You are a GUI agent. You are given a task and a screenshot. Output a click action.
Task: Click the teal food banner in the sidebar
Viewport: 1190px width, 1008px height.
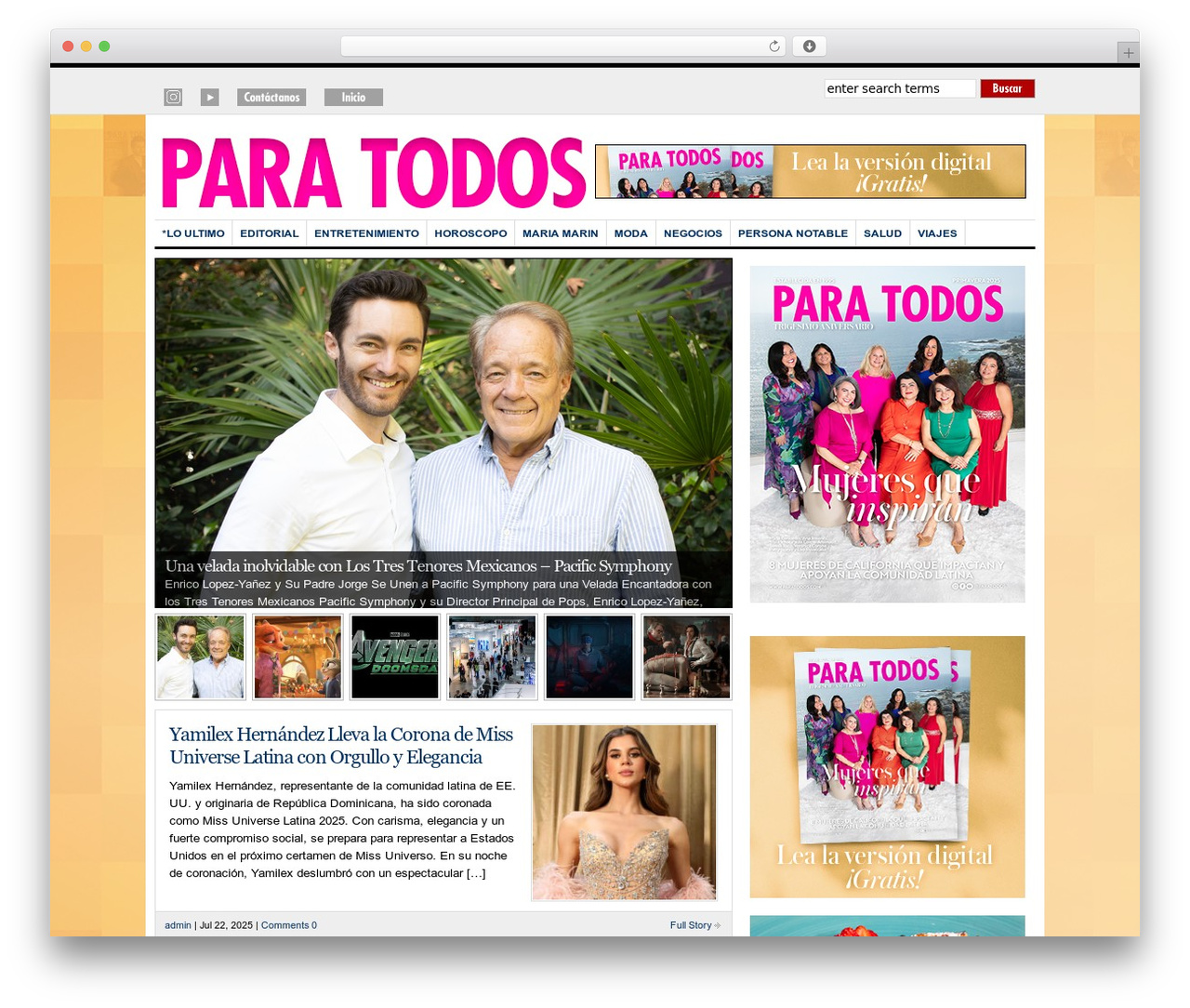(888, 926)
